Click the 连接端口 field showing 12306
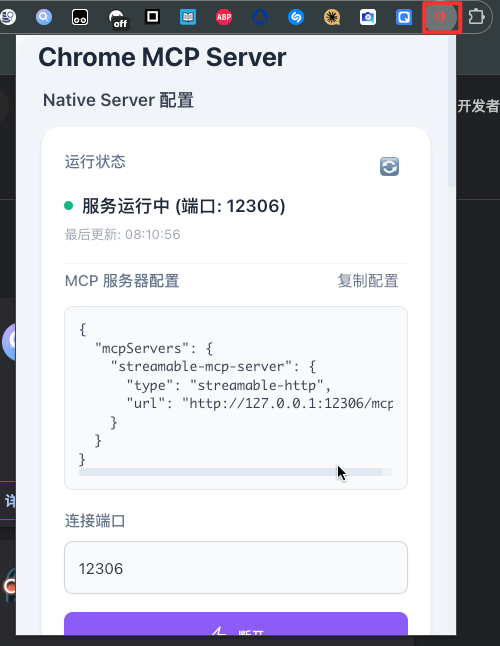Image resolution: width=500 pixels, height=646 pixels. (x=236, y=568)
